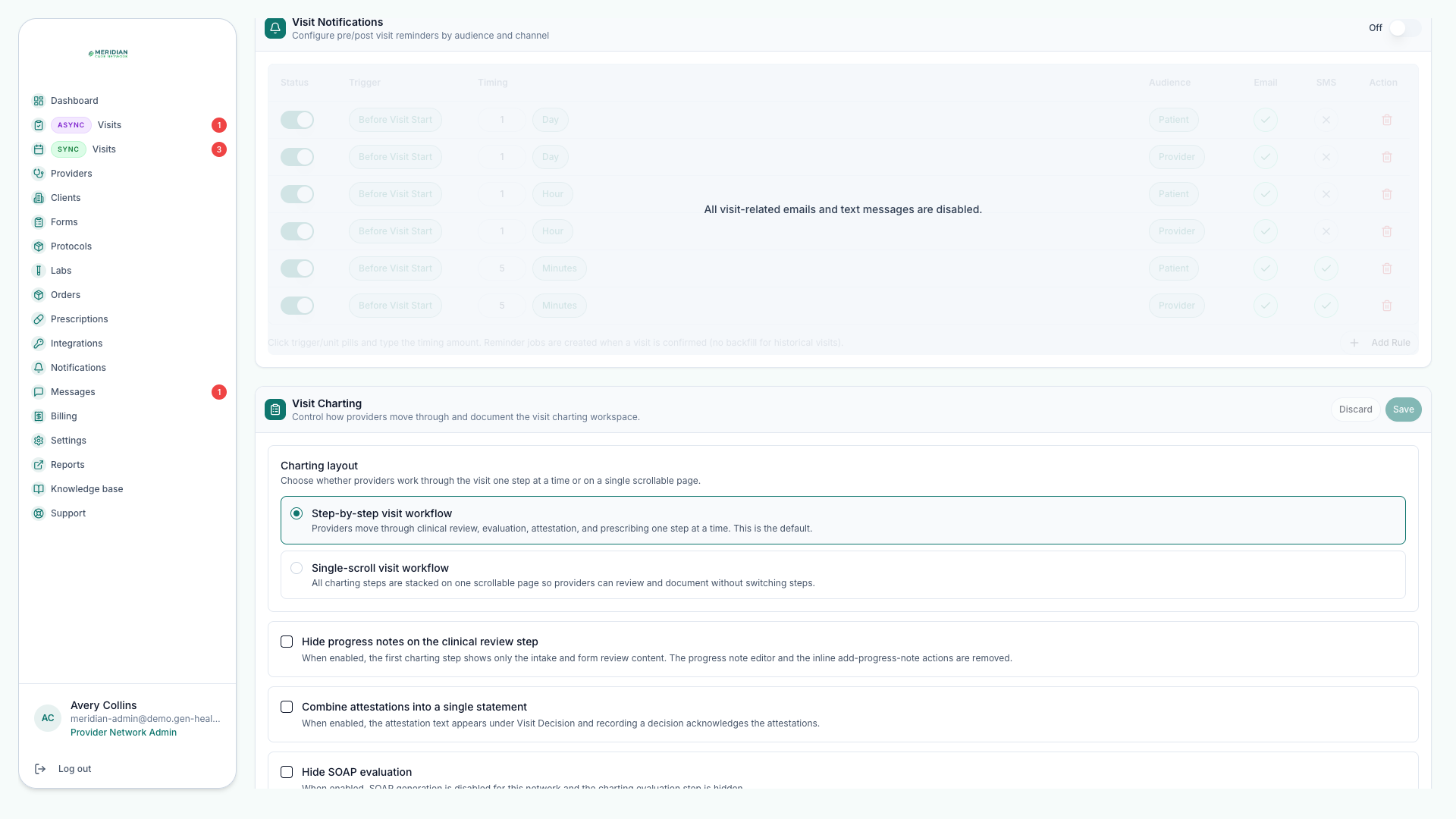Open Billing in the sidebar
The width and height of the screenshot is (1456, 819).
click(64, 416)
